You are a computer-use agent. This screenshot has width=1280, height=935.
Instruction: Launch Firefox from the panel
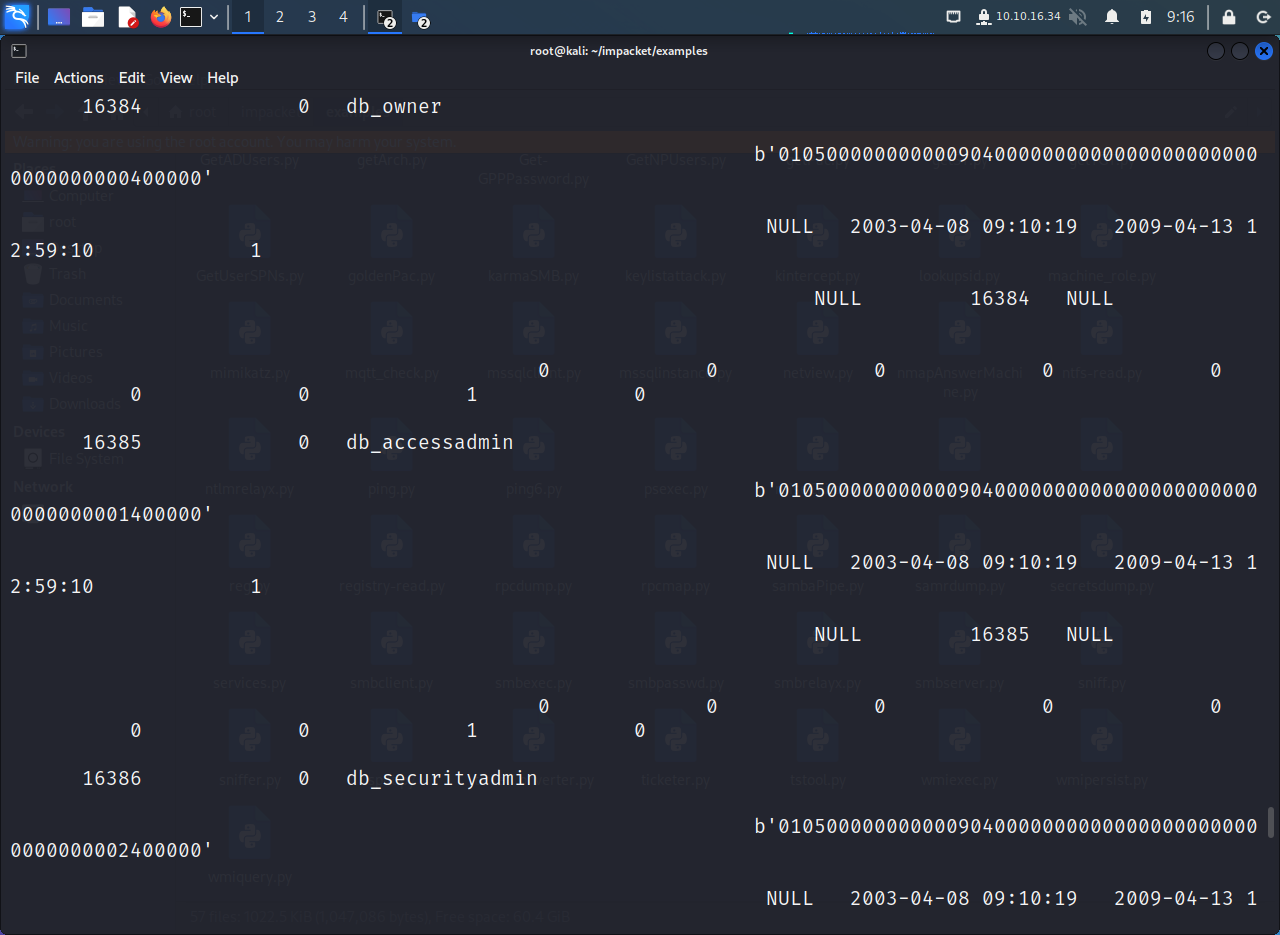point(161,17)
